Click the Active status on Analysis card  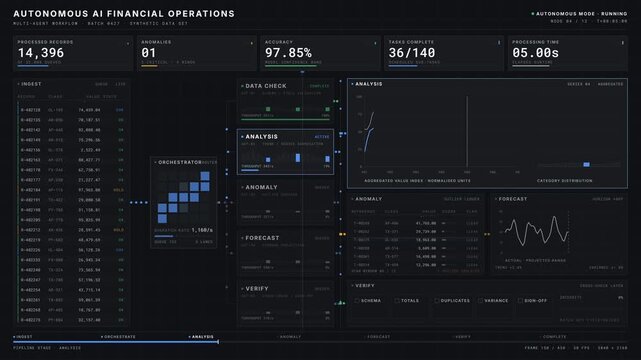(322, 137)
